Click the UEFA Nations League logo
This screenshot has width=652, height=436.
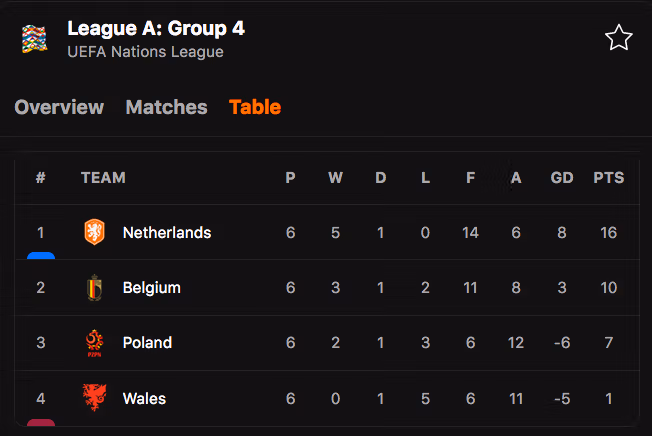[x=34, y=39]
